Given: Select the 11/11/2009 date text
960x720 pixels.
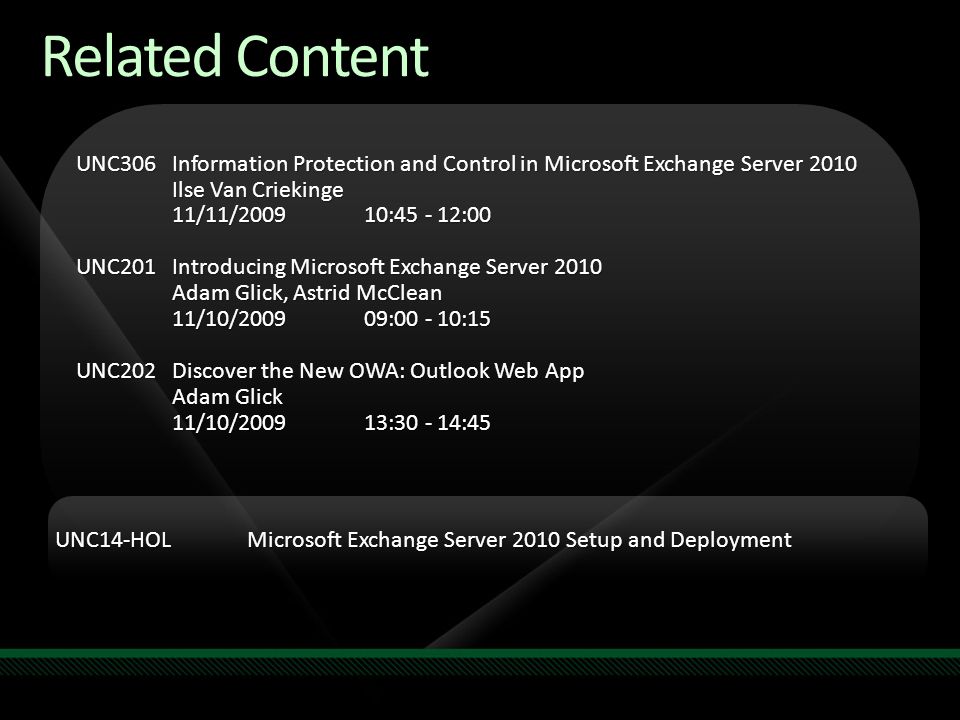Looking at the screenshot, I should click(229, 215).
